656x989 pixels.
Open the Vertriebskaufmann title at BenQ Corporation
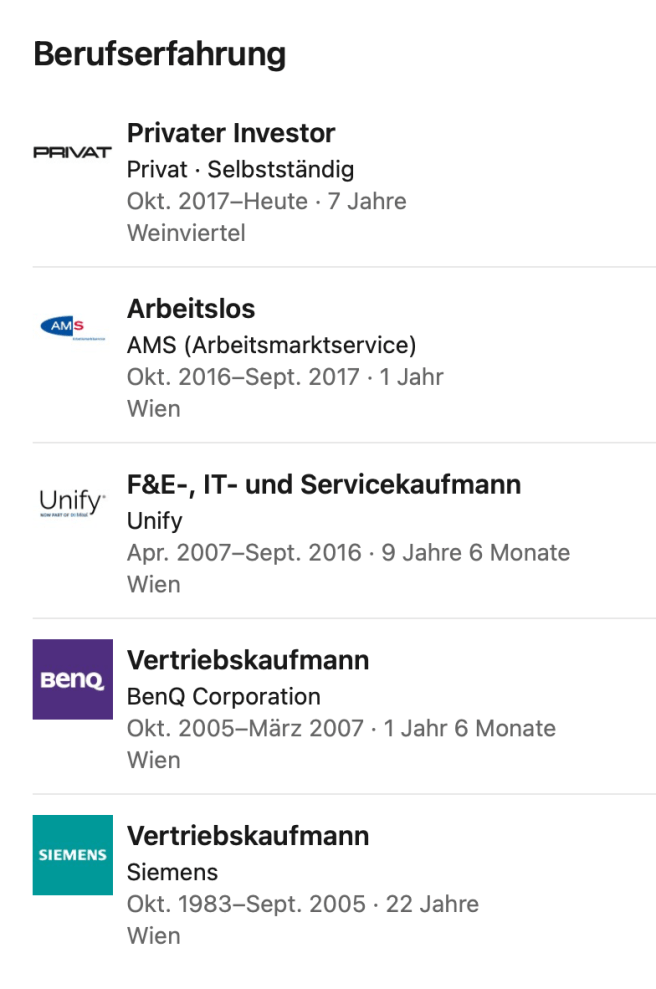[248, 660]
